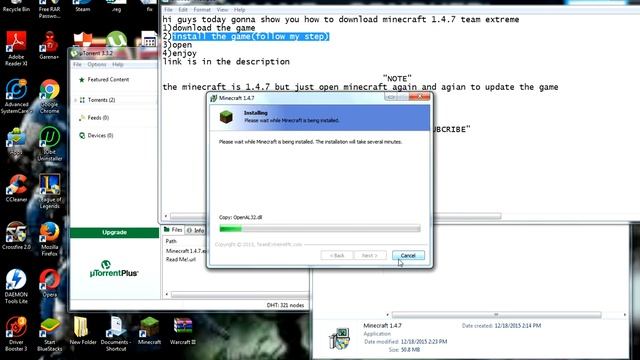
Task: Click the uTorrent files pane horizontal scrollbar
Action: pos(240,294)
